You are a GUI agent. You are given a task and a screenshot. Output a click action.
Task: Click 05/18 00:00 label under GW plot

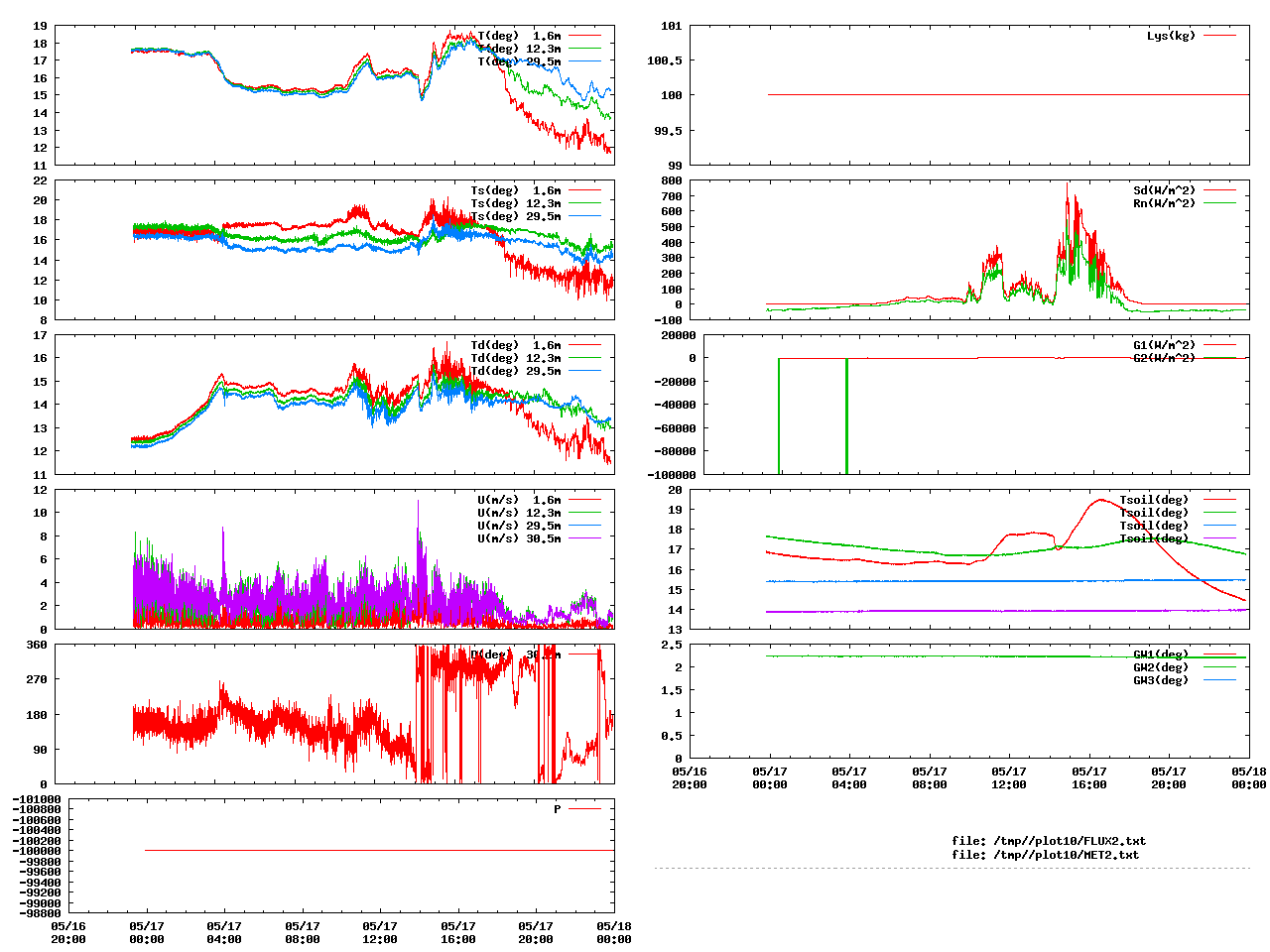[x=1248, y=777]
